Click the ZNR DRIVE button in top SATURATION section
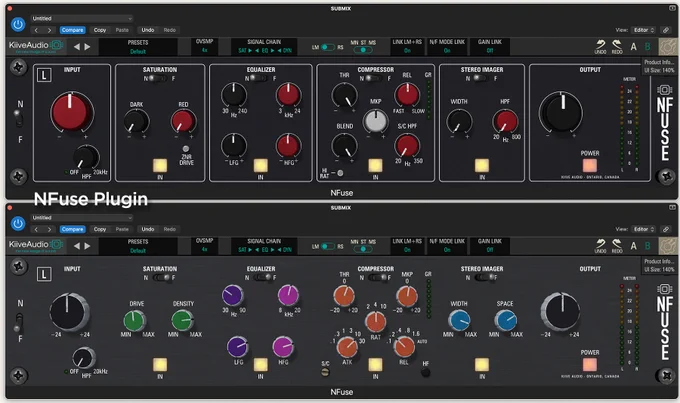 (x=186, y=149)
